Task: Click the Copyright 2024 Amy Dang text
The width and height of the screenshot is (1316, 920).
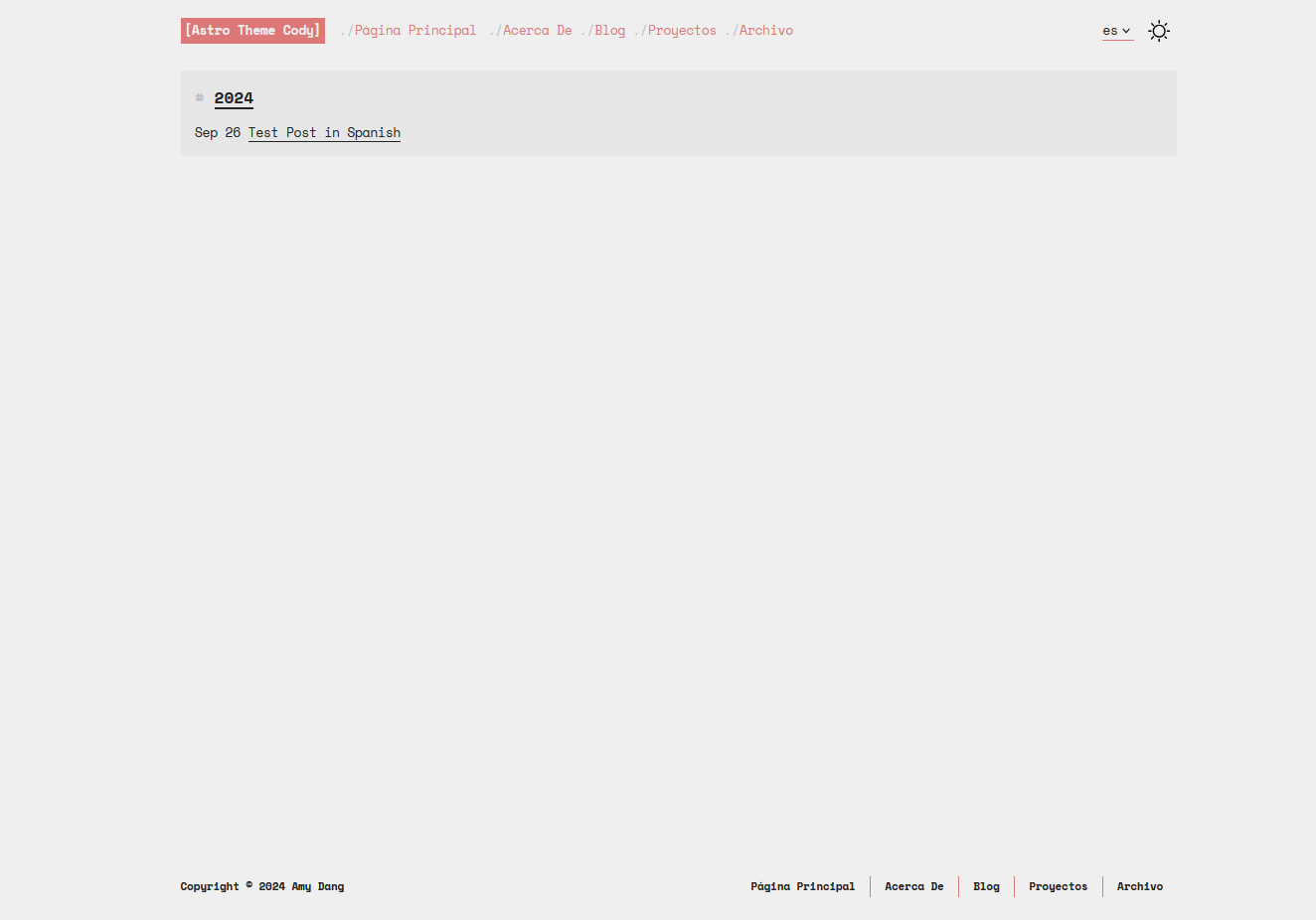Action: pyautogui.click(x=262, y=886)
